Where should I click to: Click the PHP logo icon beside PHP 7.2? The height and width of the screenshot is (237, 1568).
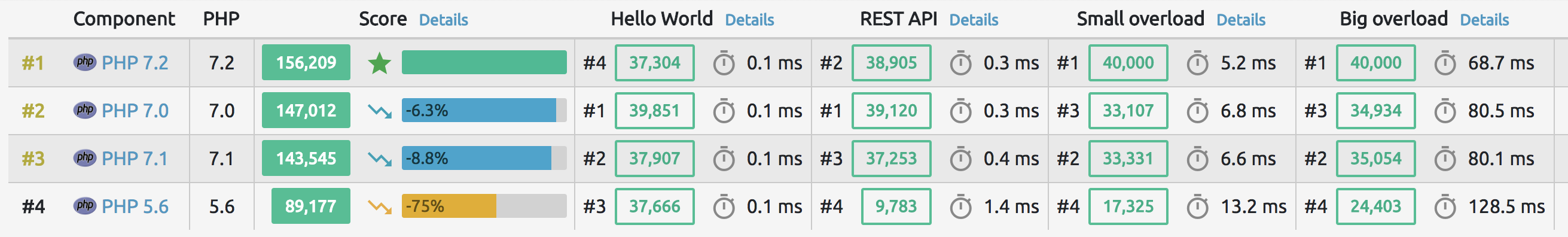point(84,62)
